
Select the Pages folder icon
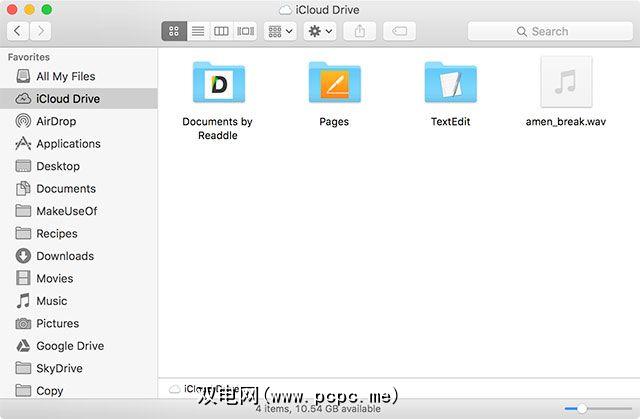click(335, 82)
